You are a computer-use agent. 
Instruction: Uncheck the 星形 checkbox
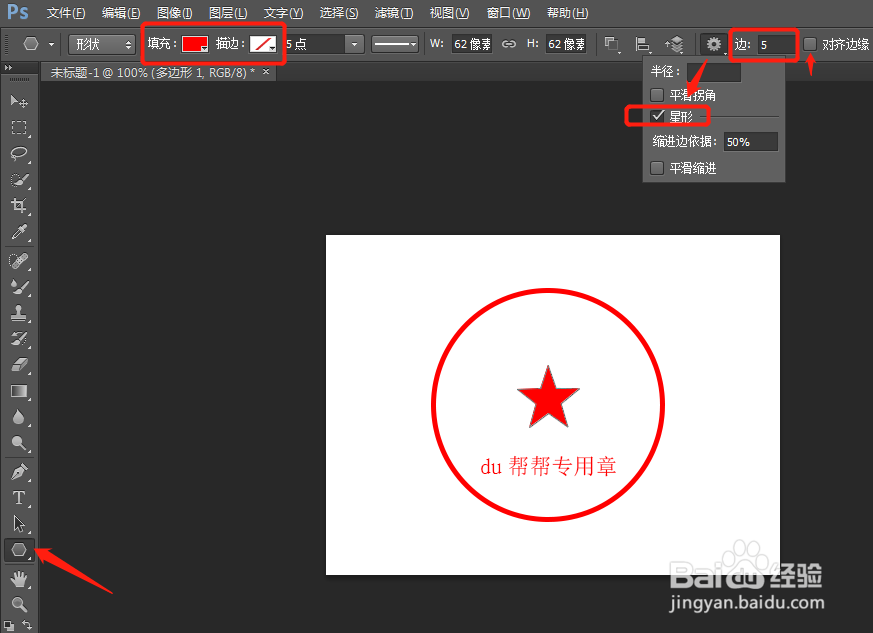coord(658,116)
